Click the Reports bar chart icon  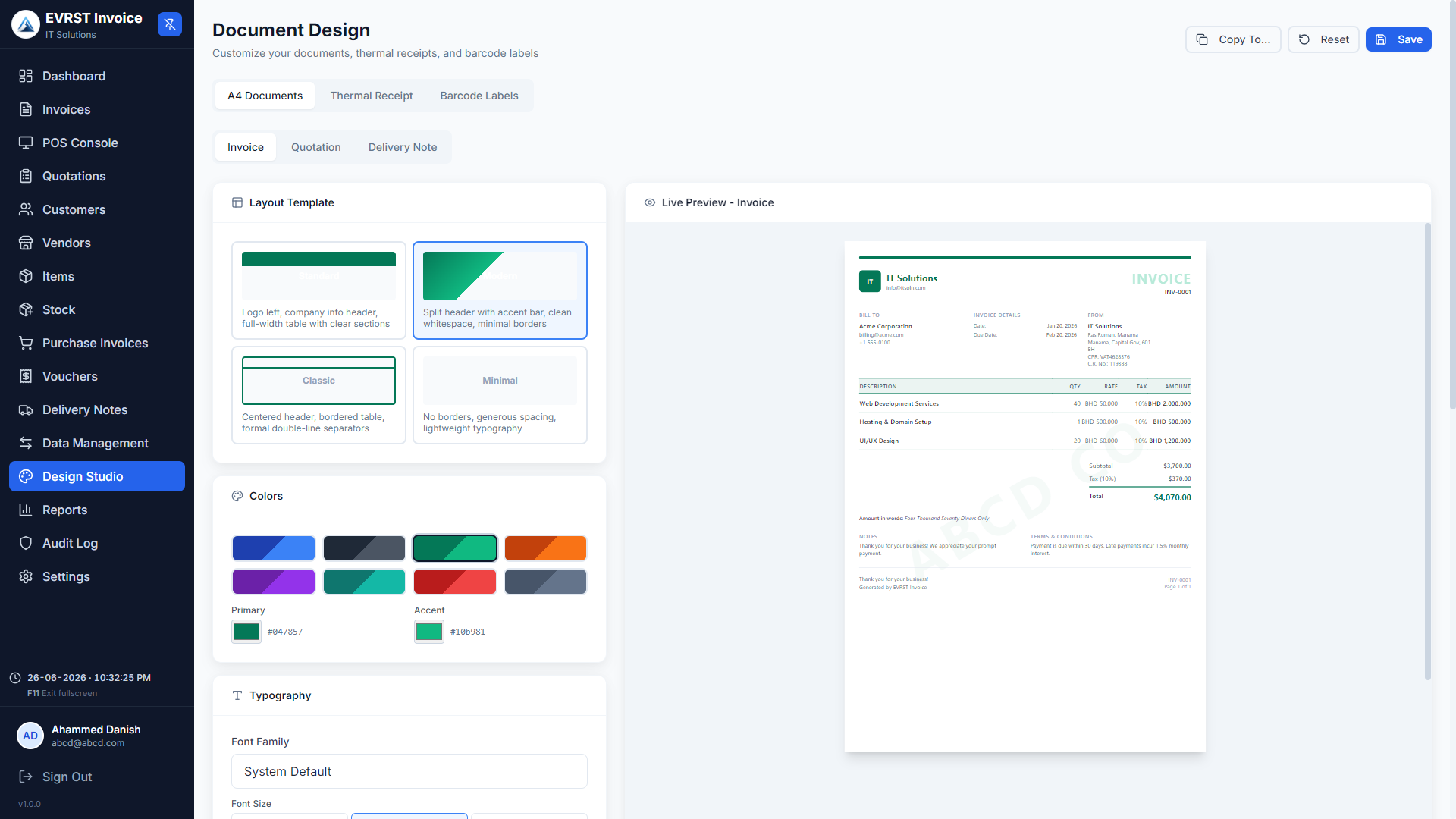tap(26, 510)
